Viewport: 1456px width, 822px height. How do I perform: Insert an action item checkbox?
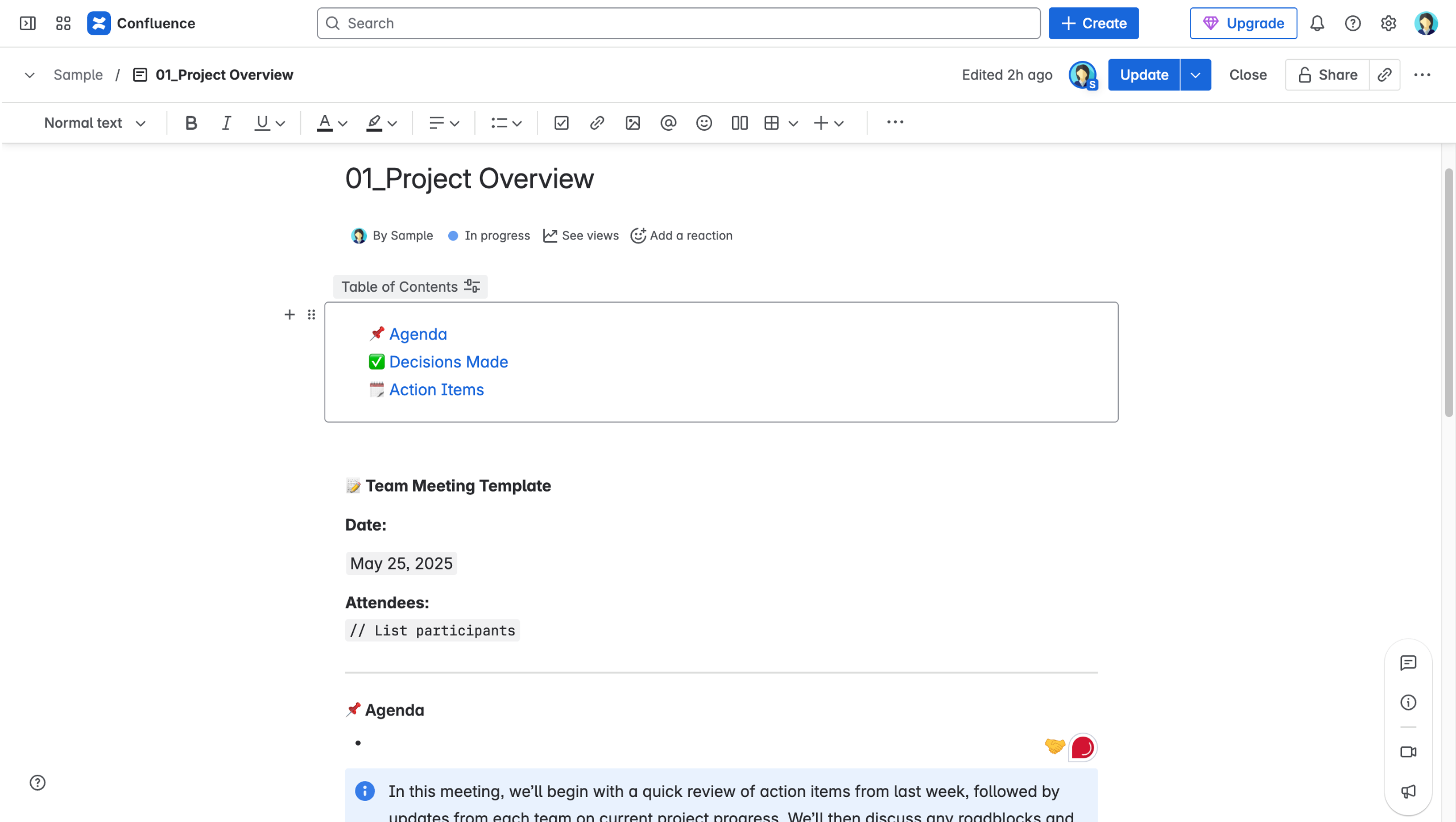(561, 123)
